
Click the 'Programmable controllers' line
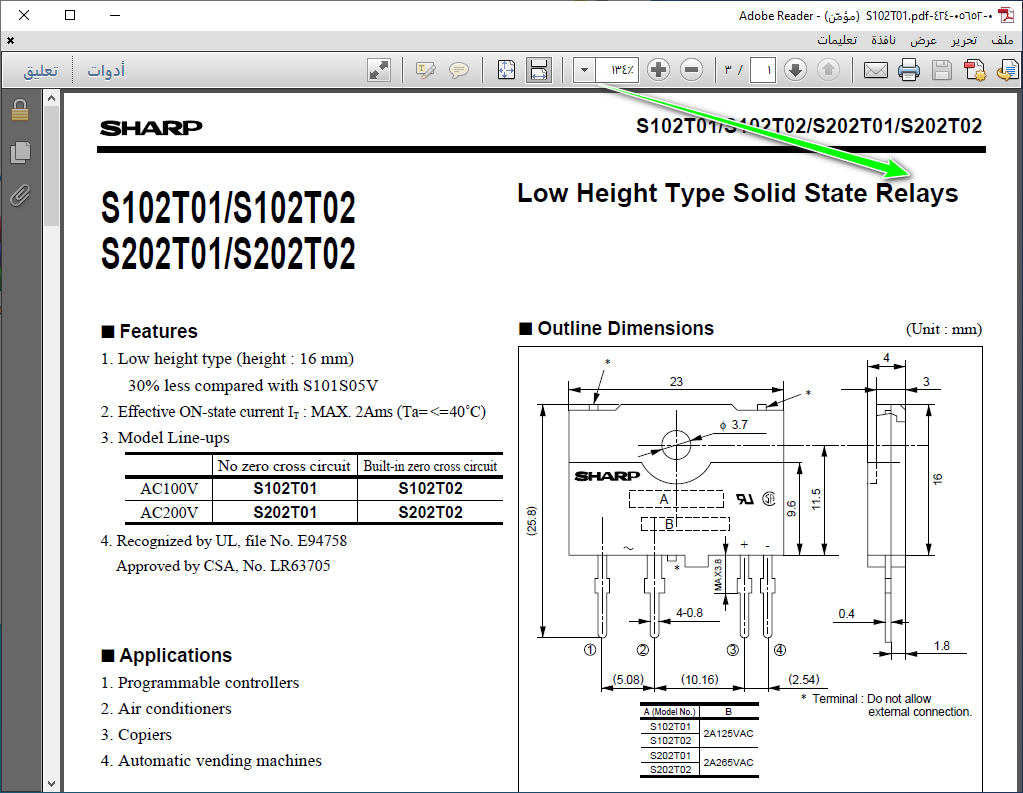pos(200,683)
